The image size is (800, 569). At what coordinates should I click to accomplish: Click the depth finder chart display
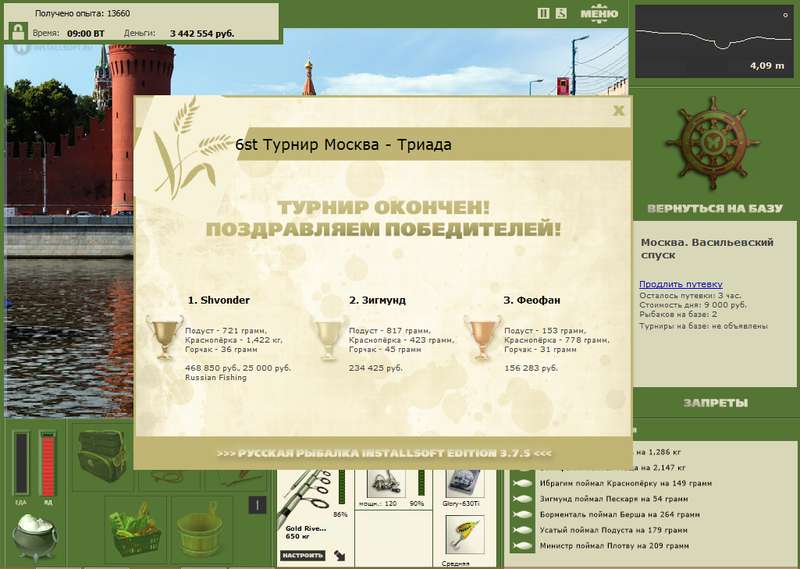pyautogui.click(x=713, y=41)
